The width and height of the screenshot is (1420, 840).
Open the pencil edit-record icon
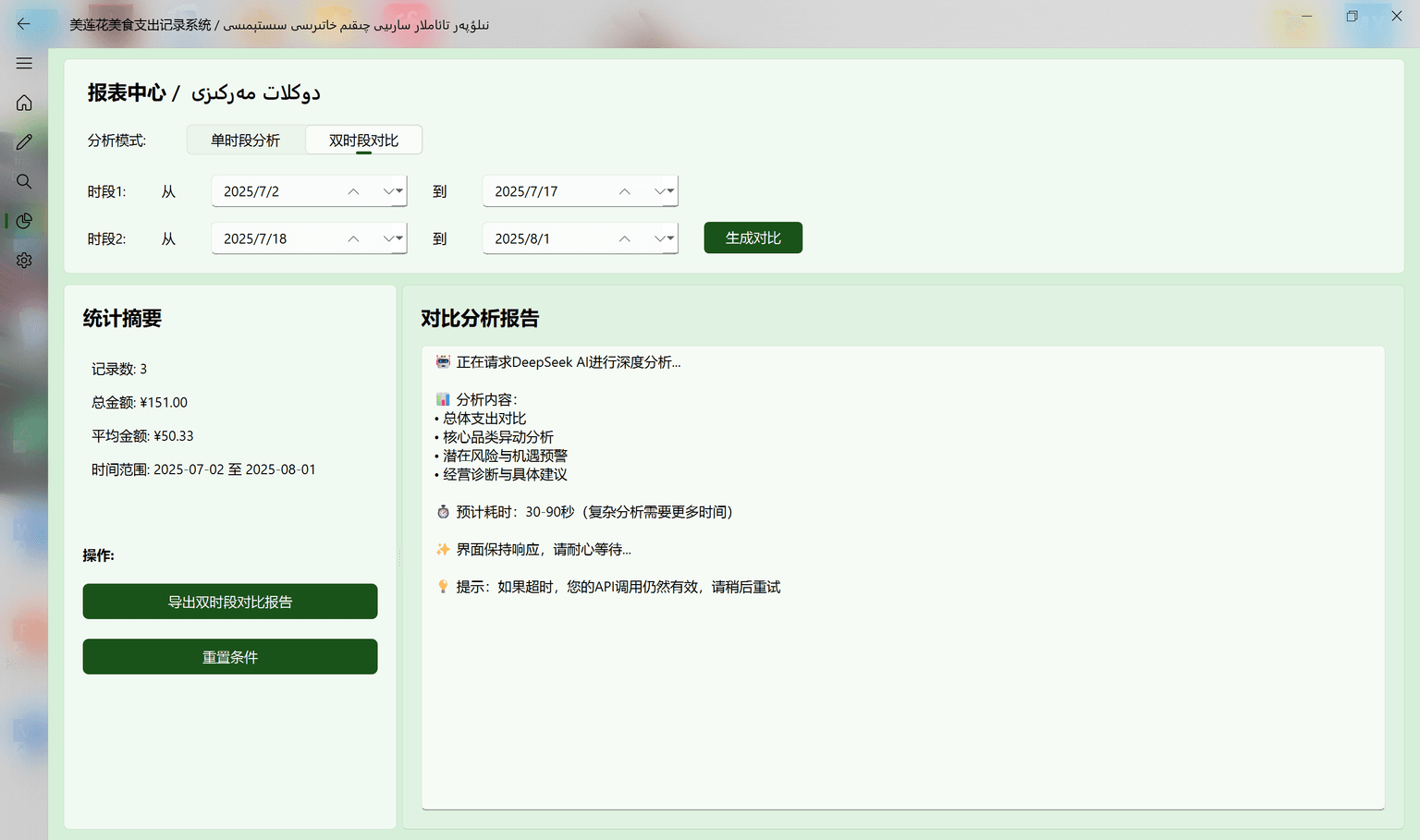[x=24, y=142]
